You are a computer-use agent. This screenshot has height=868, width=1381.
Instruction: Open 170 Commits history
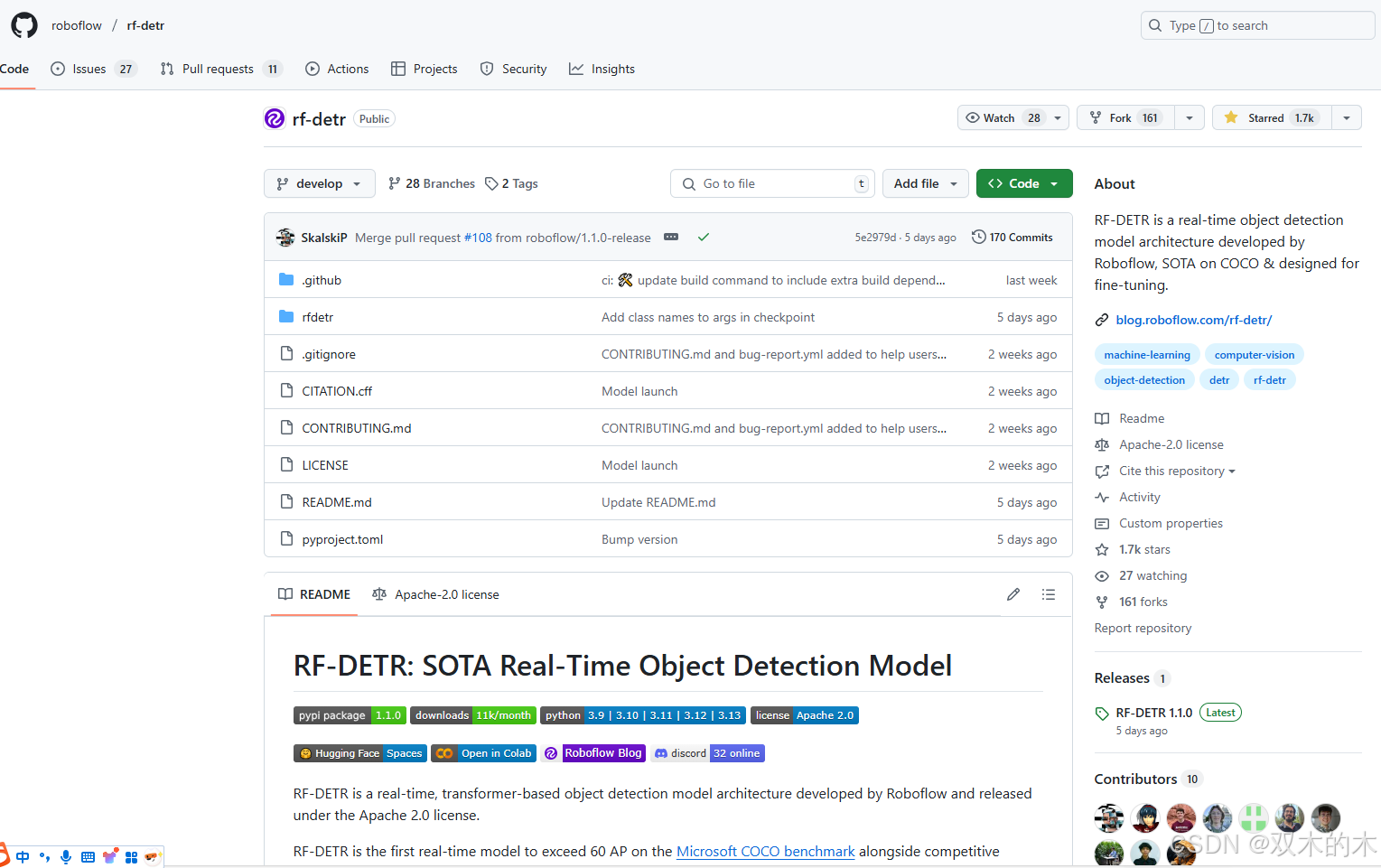[1012, 238]
